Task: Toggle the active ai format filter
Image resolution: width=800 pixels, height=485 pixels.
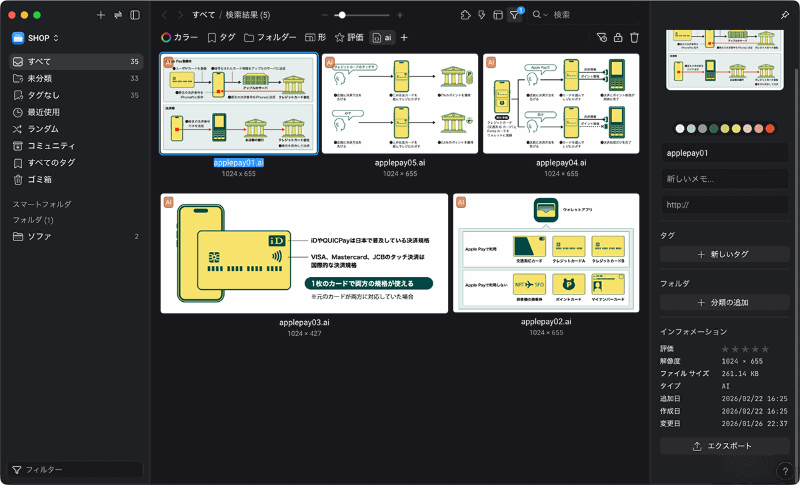Action: [382, 37]
